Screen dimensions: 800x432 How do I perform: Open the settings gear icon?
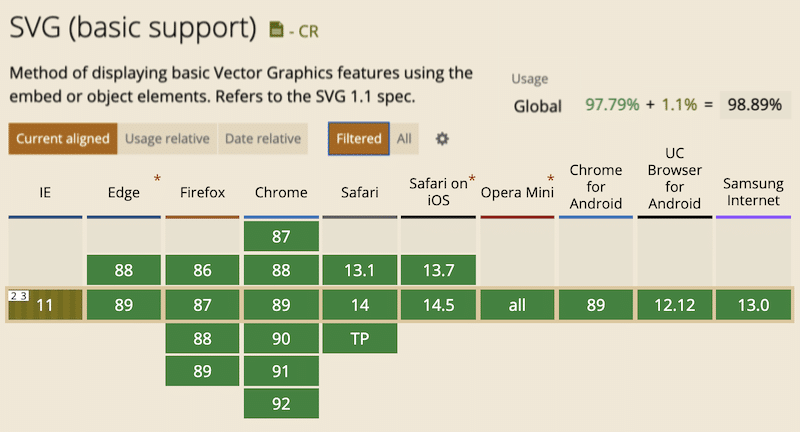(442, 139)
